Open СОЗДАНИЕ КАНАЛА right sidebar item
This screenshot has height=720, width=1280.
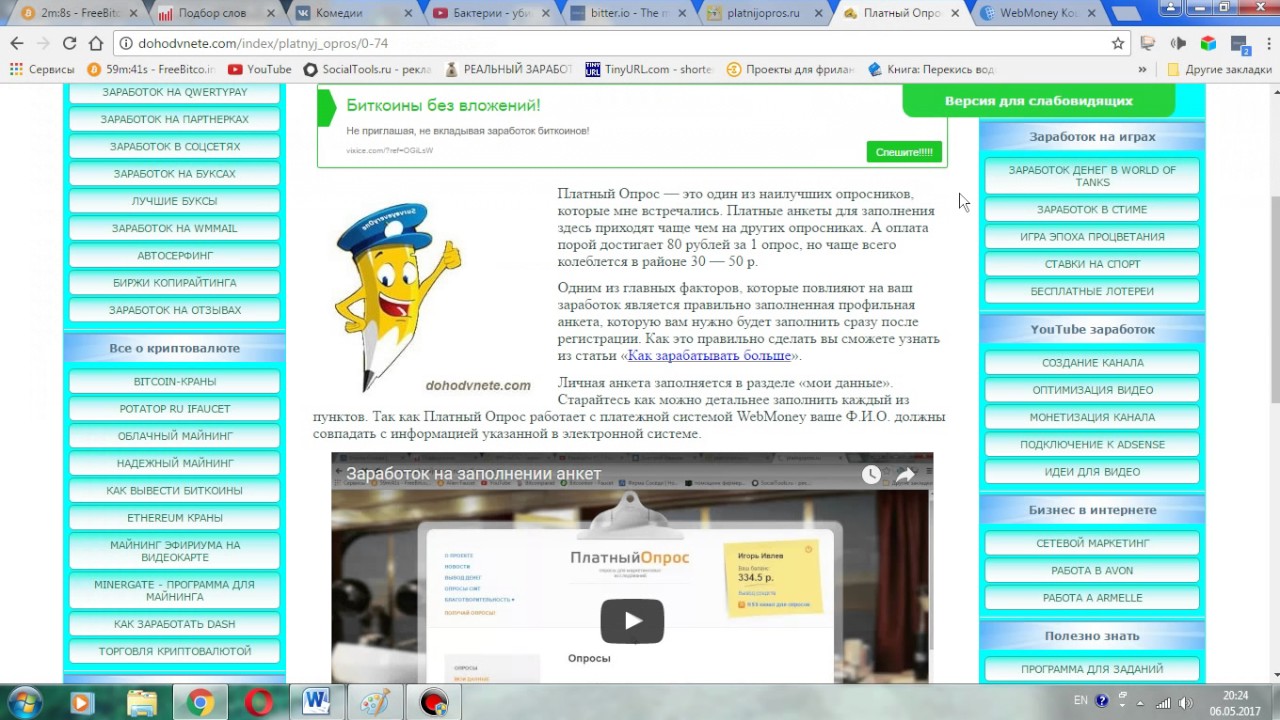tap(1092, 363)
